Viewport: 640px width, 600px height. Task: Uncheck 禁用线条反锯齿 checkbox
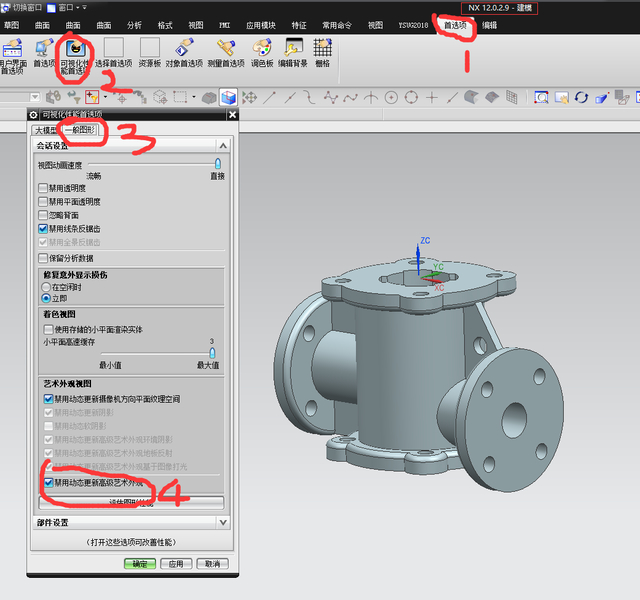tap(43, 229)
